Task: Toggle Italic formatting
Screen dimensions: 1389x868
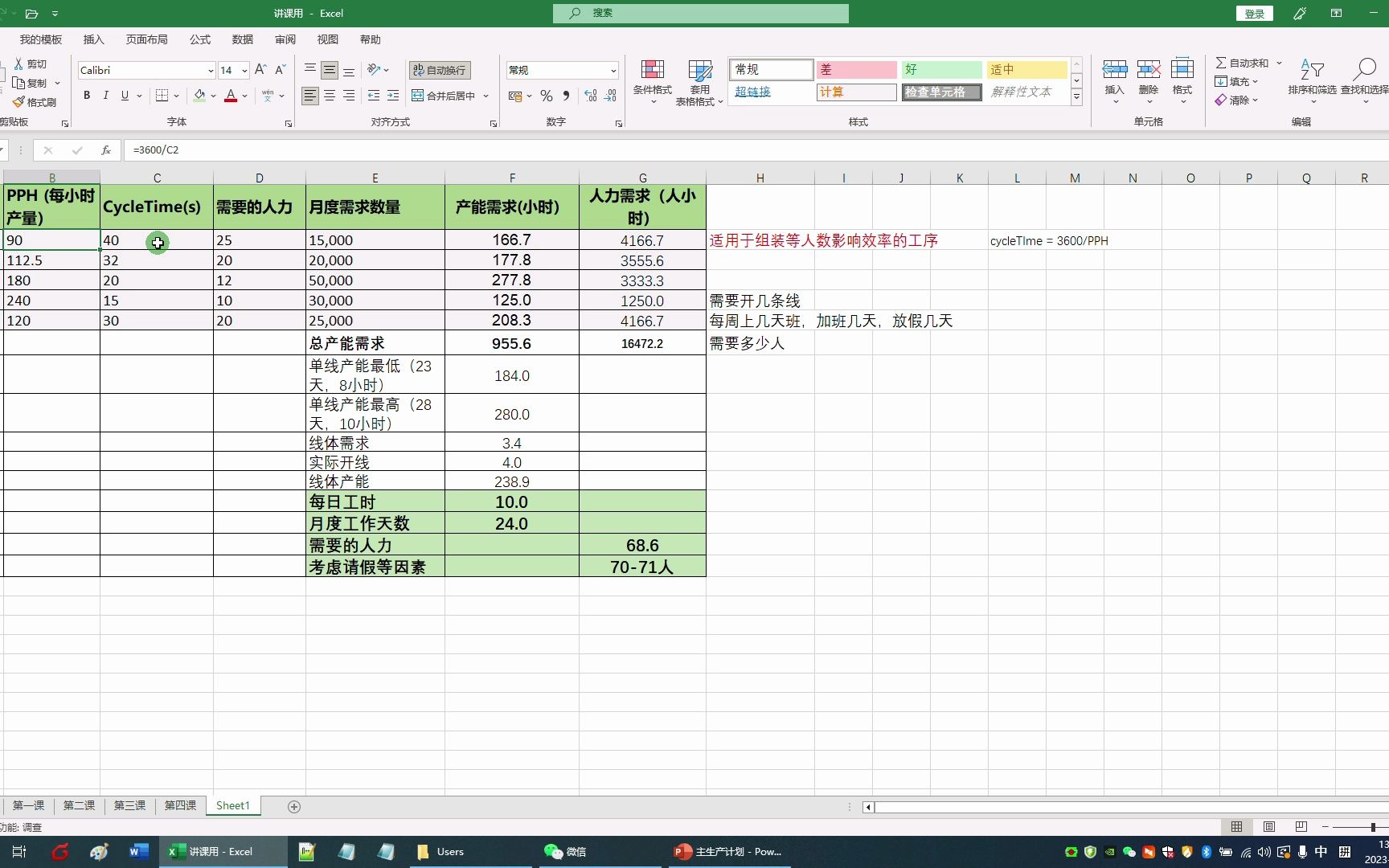Action: click(x=105, y=96)
